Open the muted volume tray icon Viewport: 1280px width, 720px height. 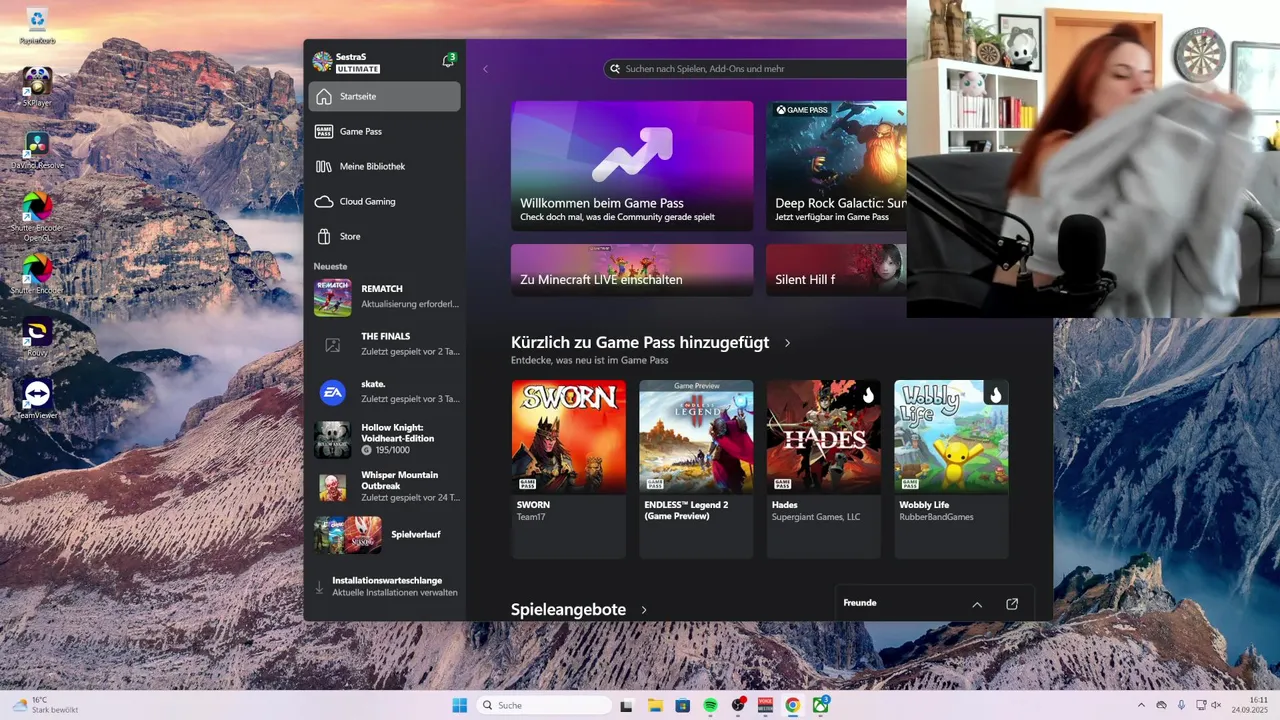(x=1216, y=705)
